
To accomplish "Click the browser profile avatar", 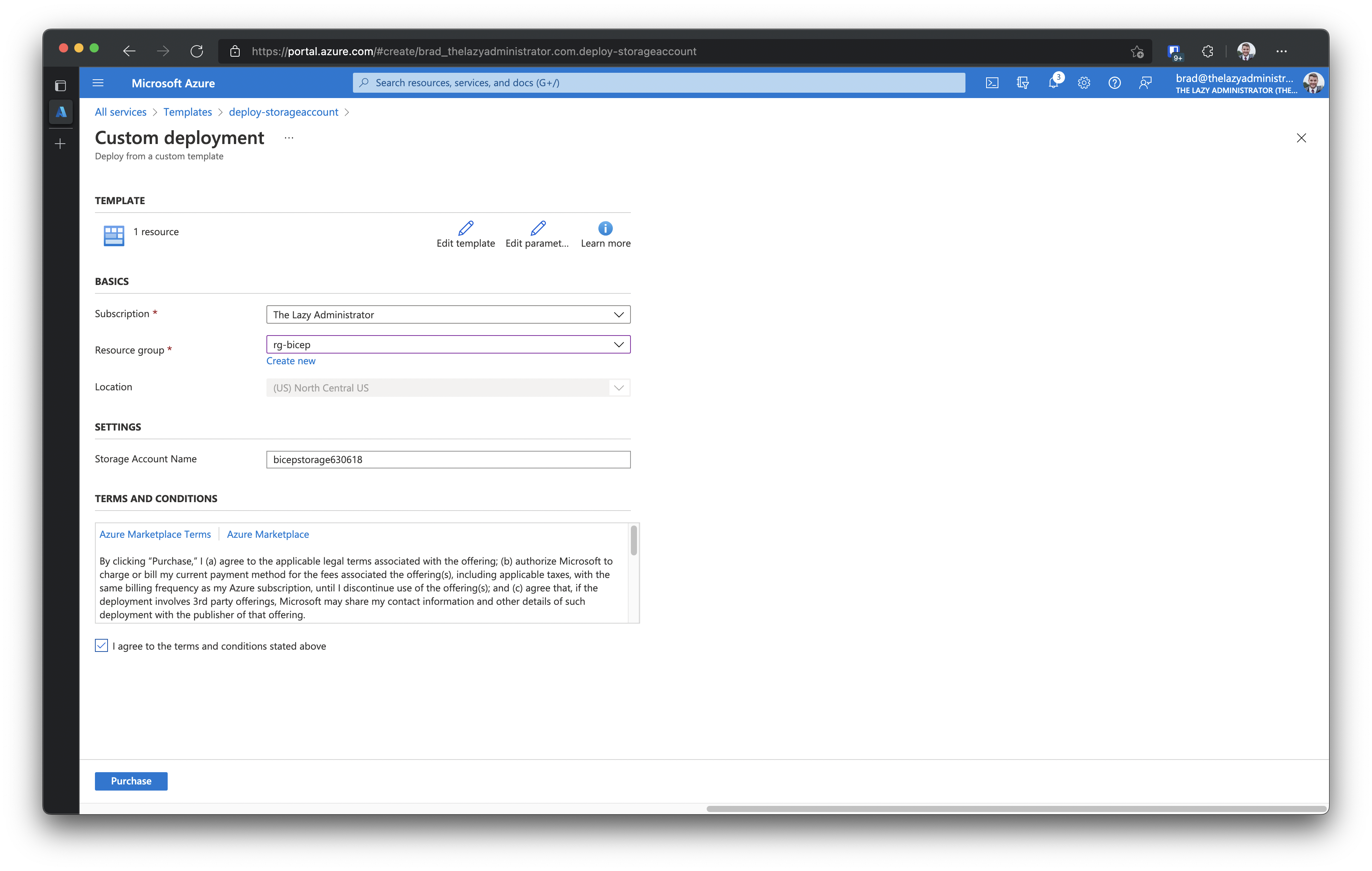I will point(1246,51).
